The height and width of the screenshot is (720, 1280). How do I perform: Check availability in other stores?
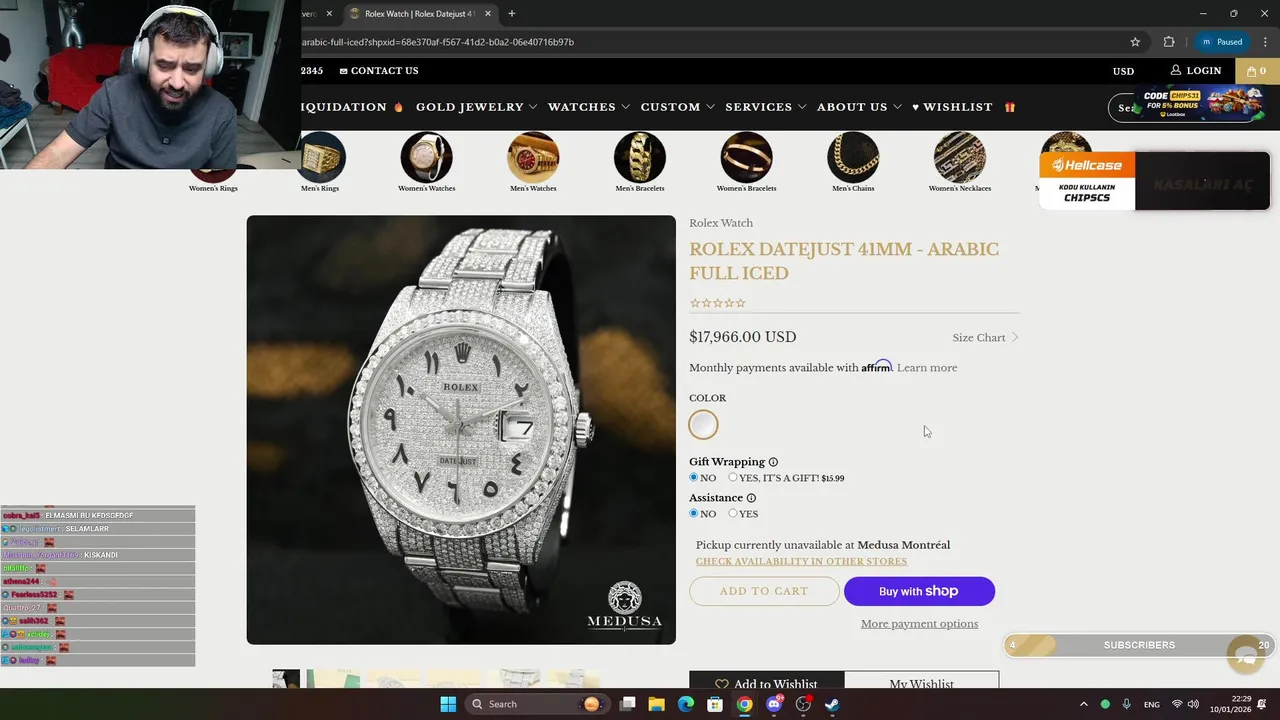tap(801, 562)
